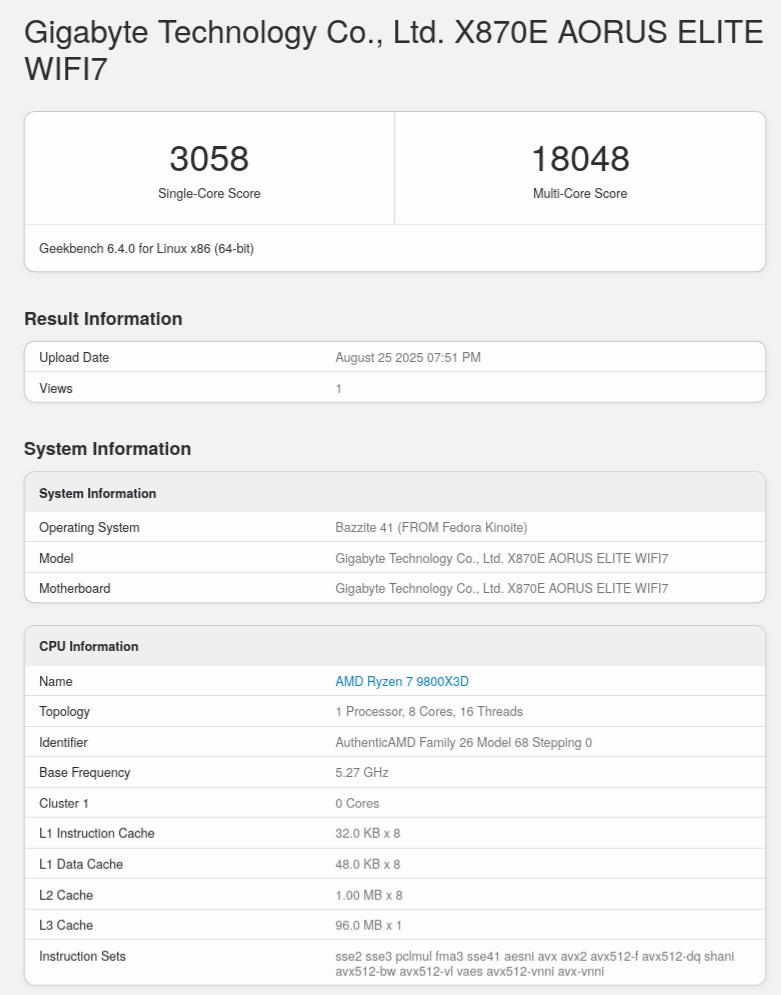The height and width of the screenshot is (995, 781).
Task: Click the Views row label
Action: pyautogui.click(x=55, y=388)
